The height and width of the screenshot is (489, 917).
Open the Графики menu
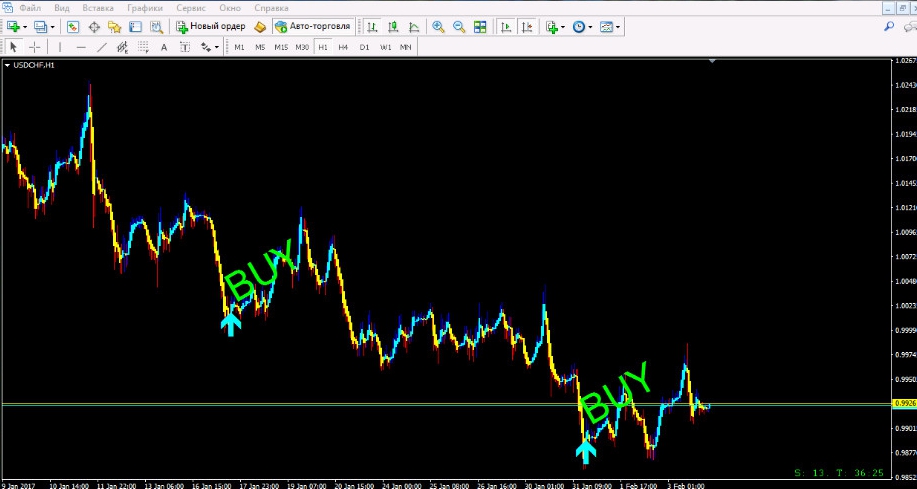pyautogui.click(x=145, y=8)
